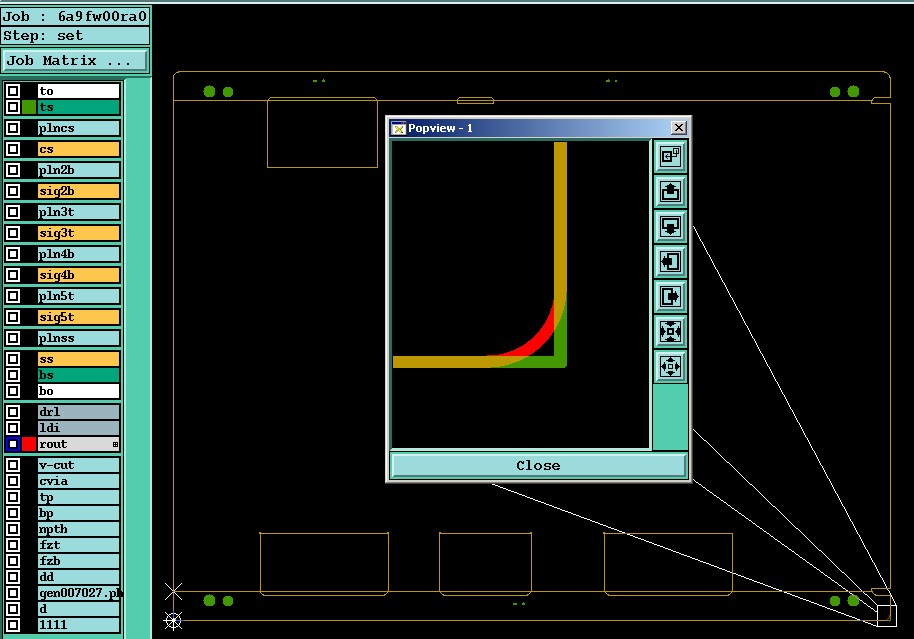Select layer name tp
Image resolution: width=914 pixels, height=639 pixels.
(79, 497)
